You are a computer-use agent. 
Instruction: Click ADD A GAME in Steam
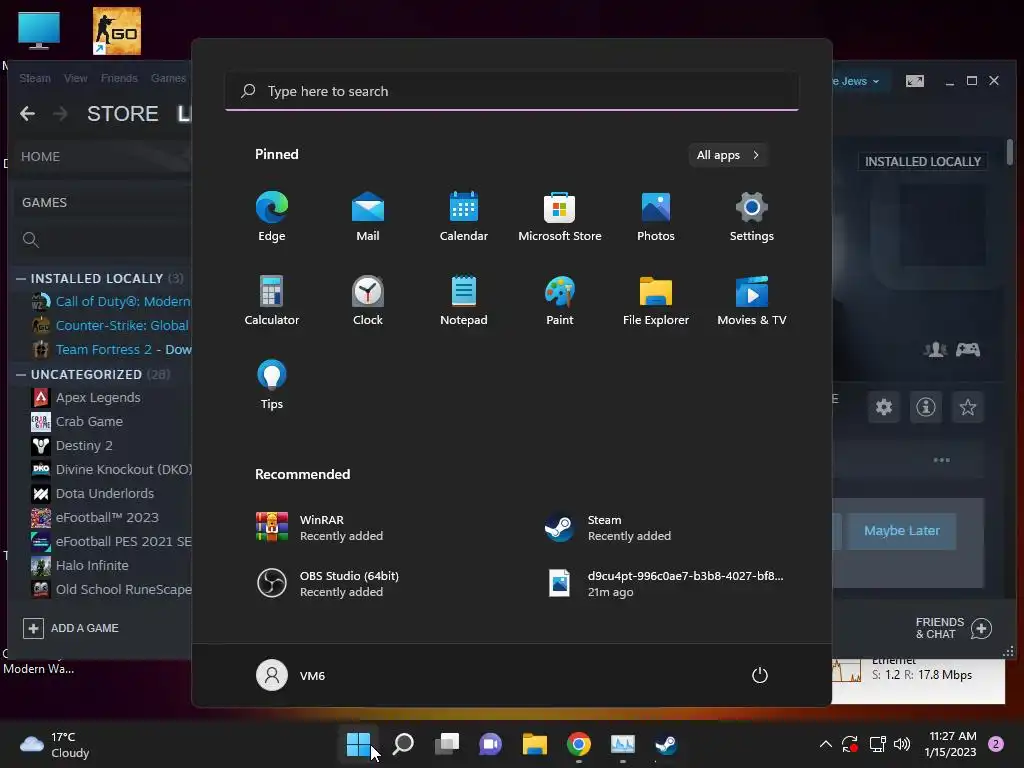point(71,628)
